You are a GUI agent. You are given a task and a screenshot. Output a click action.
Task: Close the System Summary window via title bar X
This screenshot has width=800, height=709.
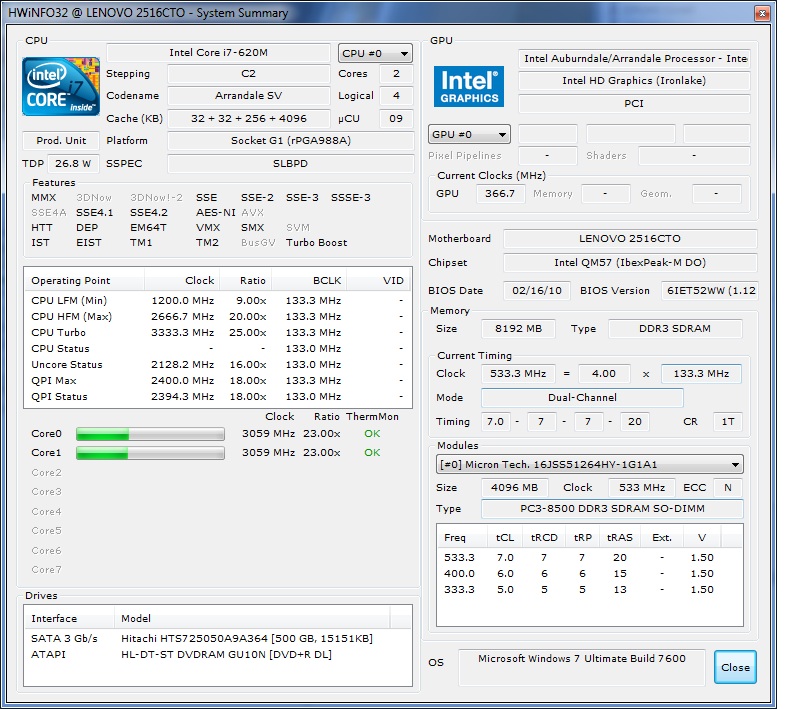762,13
